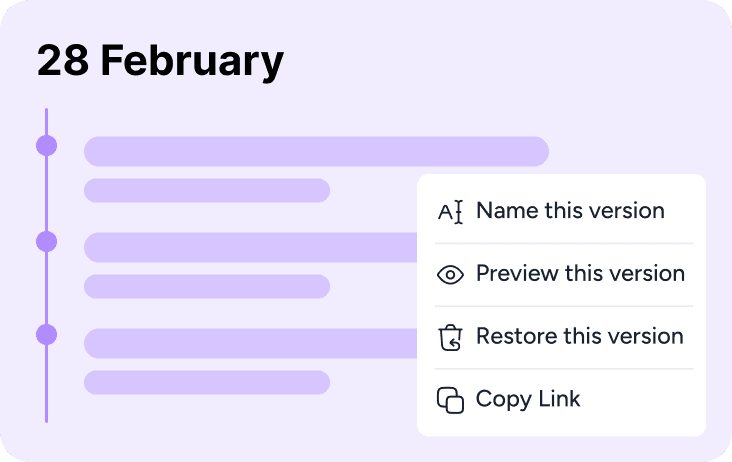Viewport: 732px width, 462px height.
Task: Select the second timeline version dot
Action: click(x=47, y=242)
